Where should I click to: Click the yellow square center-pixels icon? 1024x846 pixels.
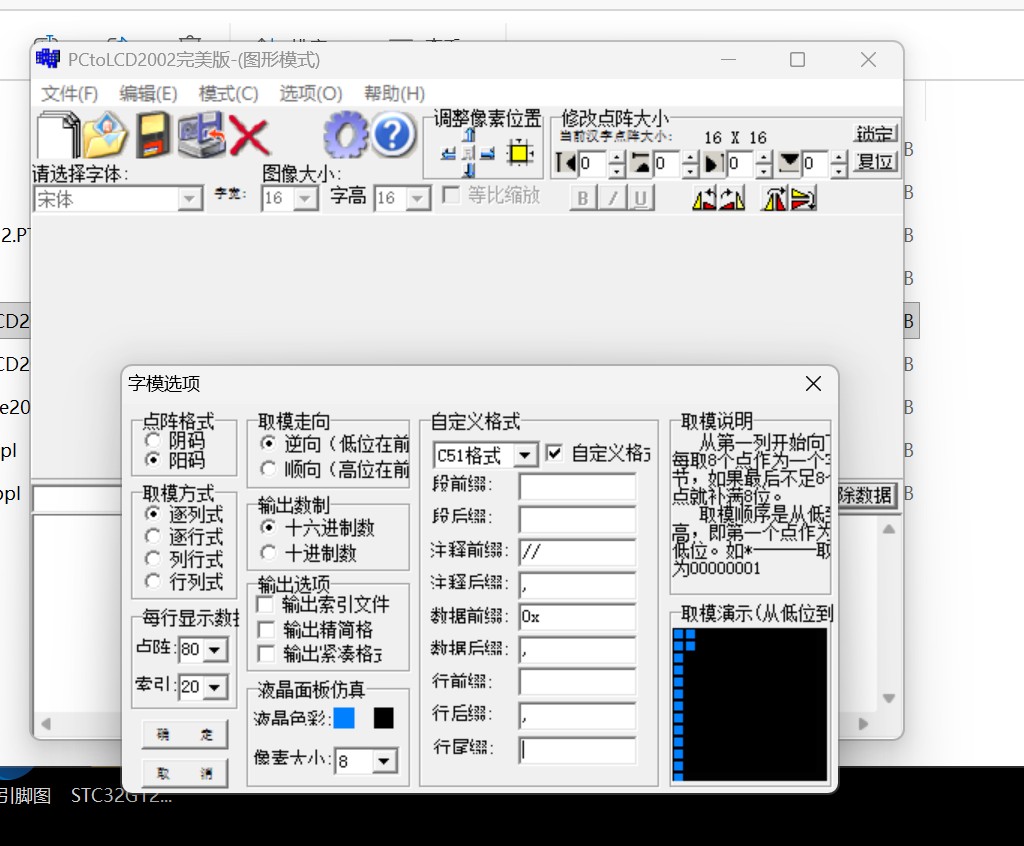518,153
